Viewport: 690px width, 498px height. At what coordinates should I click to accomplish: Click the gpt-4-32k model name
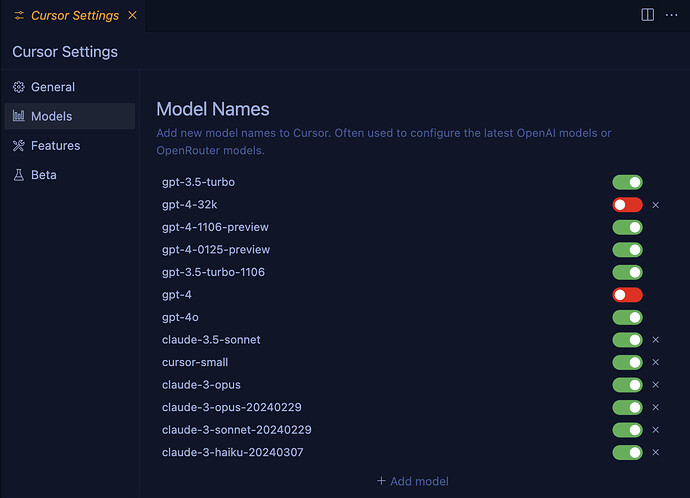click(190, 205)
